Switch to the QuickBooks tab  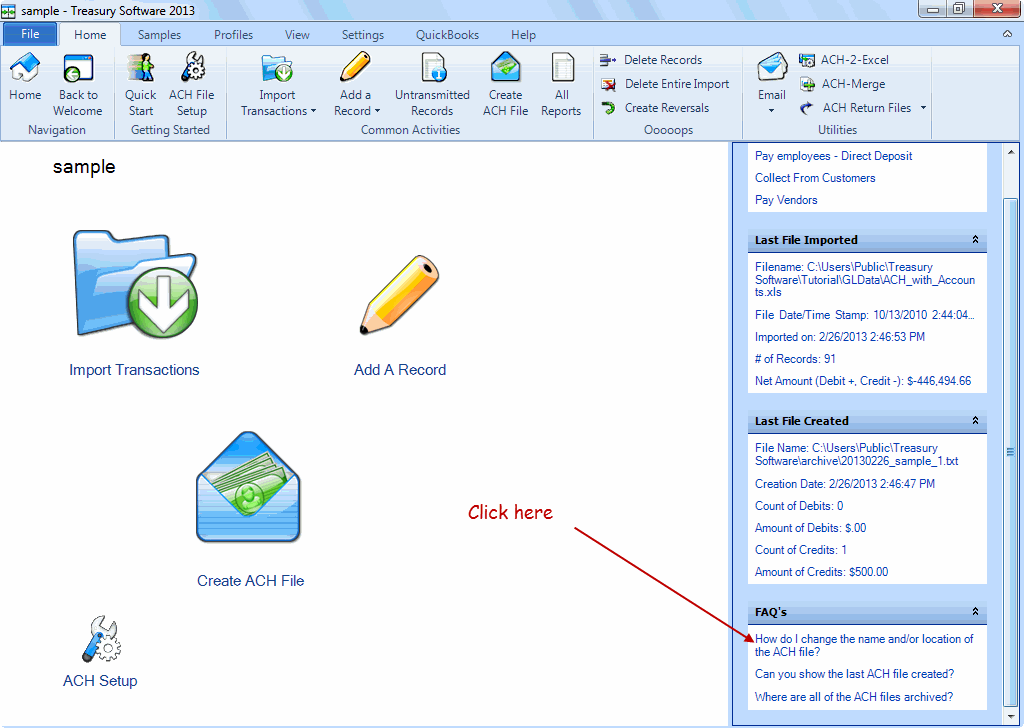pos(447,35)
